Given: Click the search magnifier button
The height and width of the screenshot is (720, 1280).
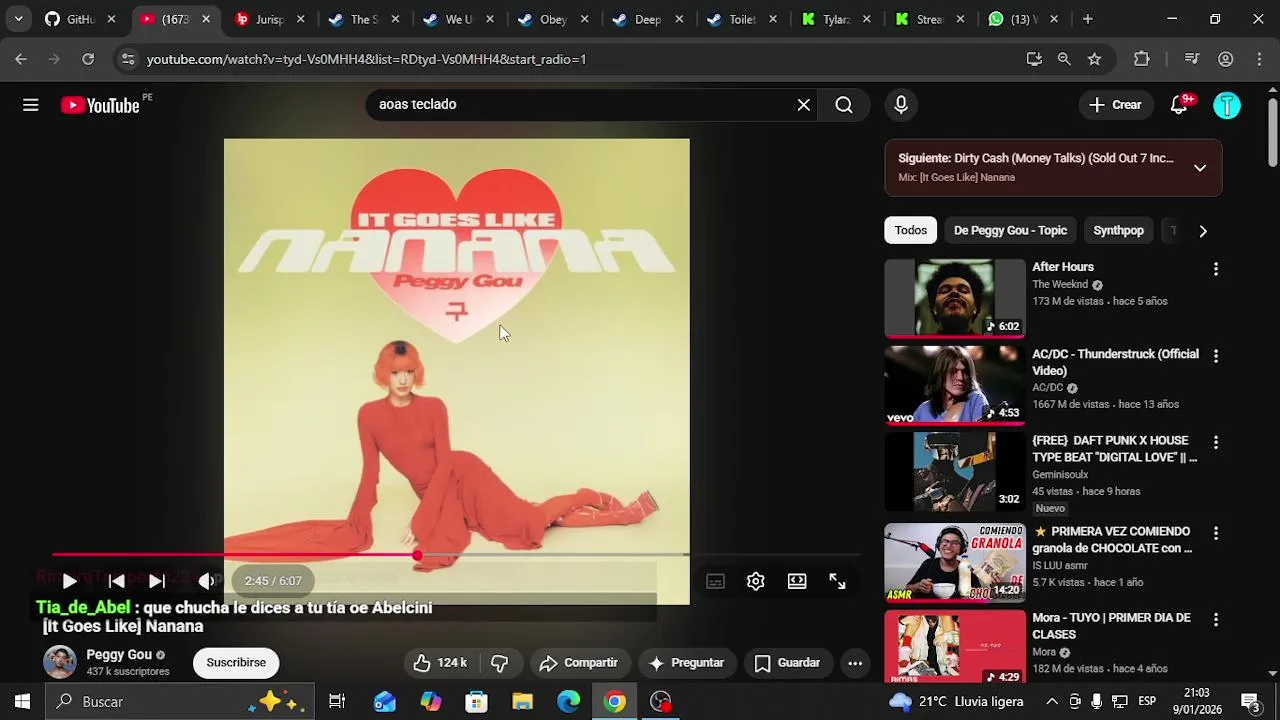Looking at the screenshot, I should tap(844, 105).
